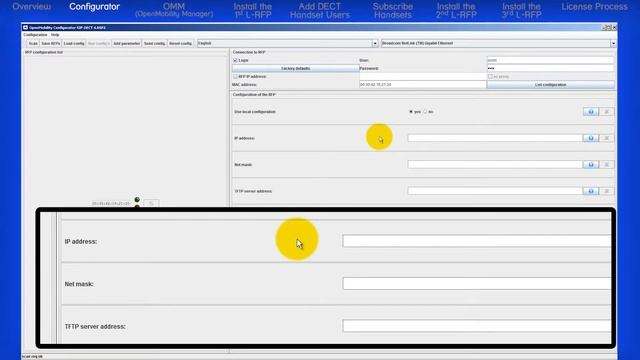Click the Add parameter toolbar button

(127, 43)
